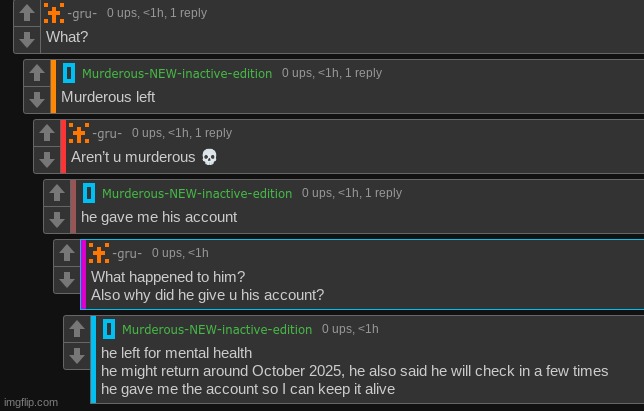
Task: Click -gru- orange avatar icon on top comment
Action: 54,13
